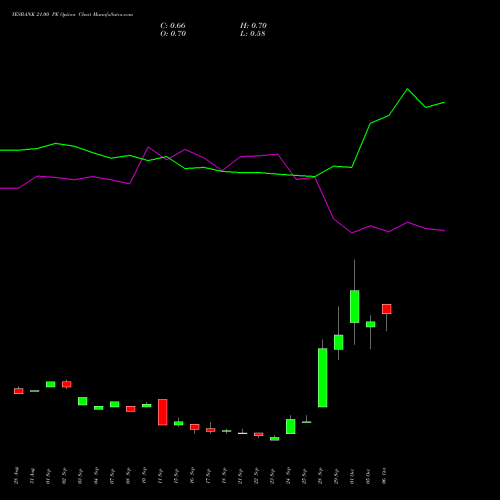Click the low value L: 0.58
Viewport: 500px width, 500px height.
point(253,34)
